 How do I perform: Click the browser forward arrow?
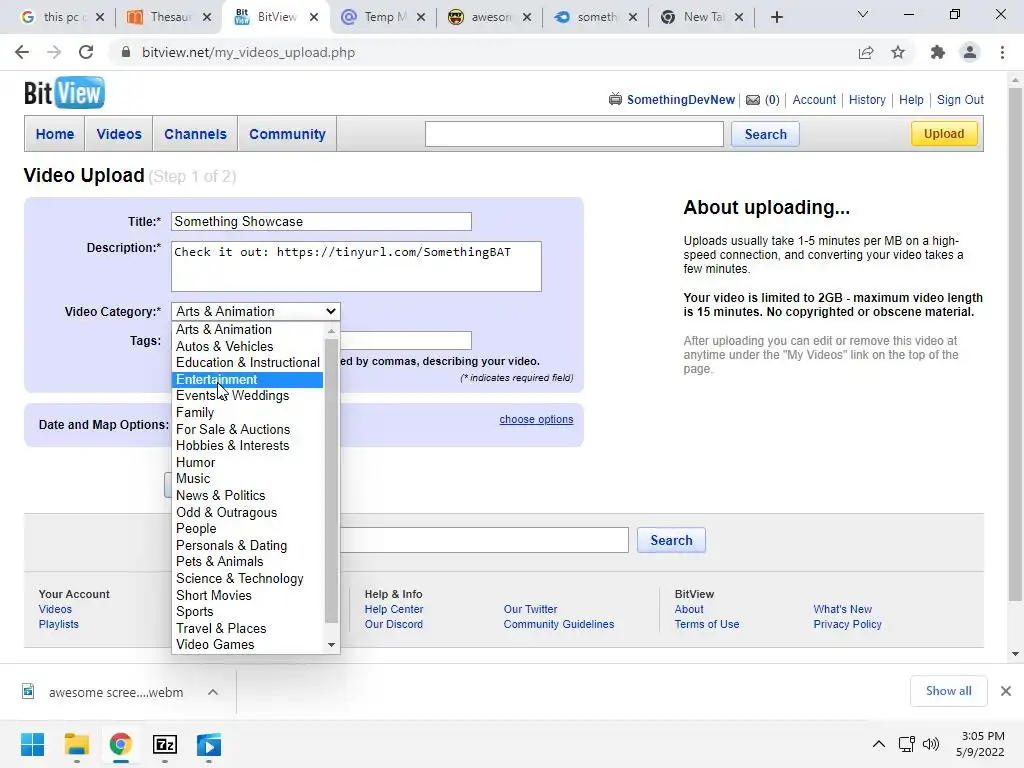tap(54, 52)
